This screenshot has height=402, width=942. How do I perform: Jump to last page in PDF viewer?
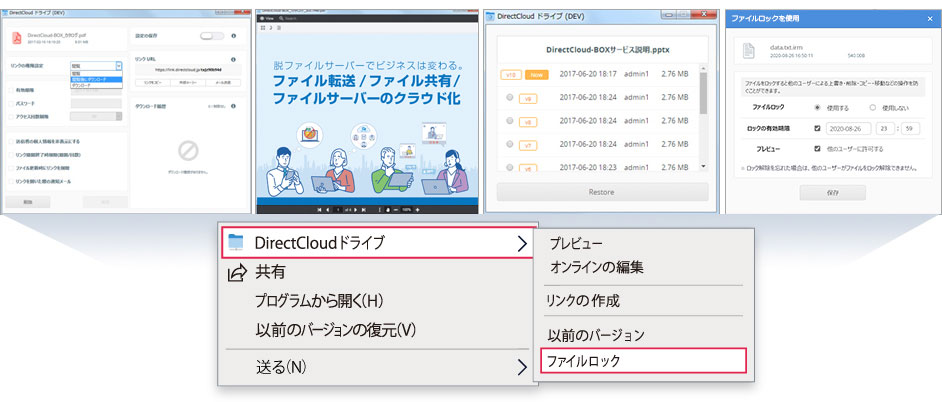click(363, 210)
